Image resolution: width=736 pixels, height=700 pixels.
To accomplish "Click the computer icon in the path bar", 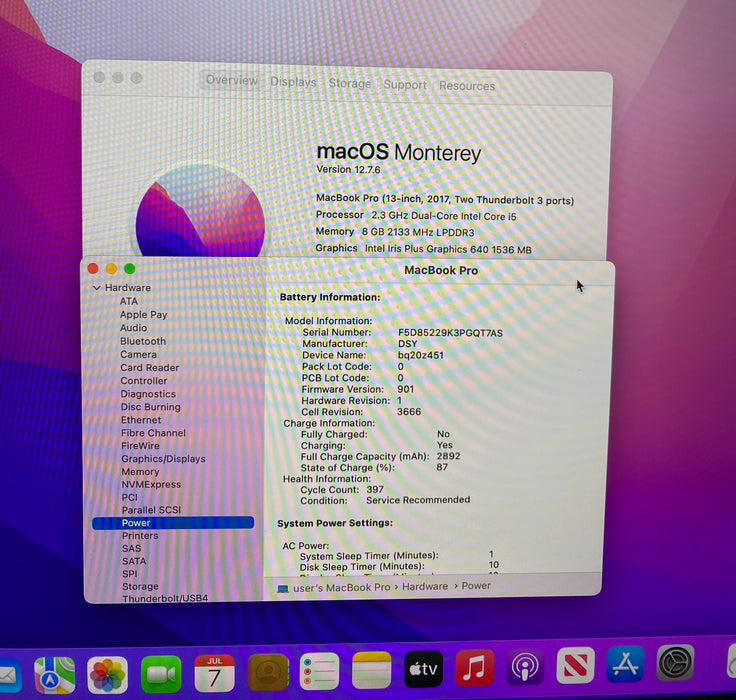I will pyautogui.click(x=283, y=588).
